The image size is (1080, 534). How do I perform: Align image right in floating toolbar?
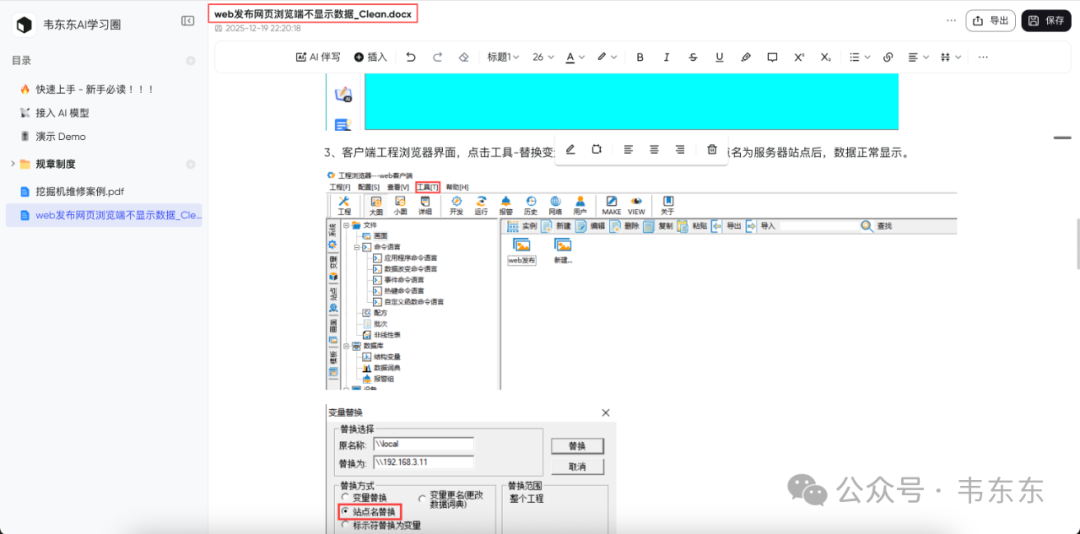click(680, 149)
